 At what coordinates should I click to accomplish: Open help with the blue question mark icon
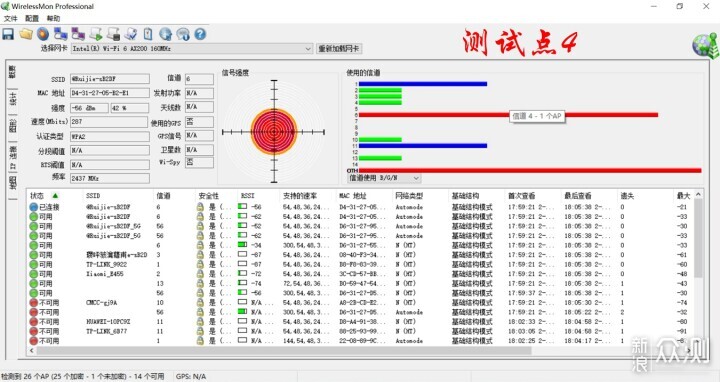(x=200, y=34)
